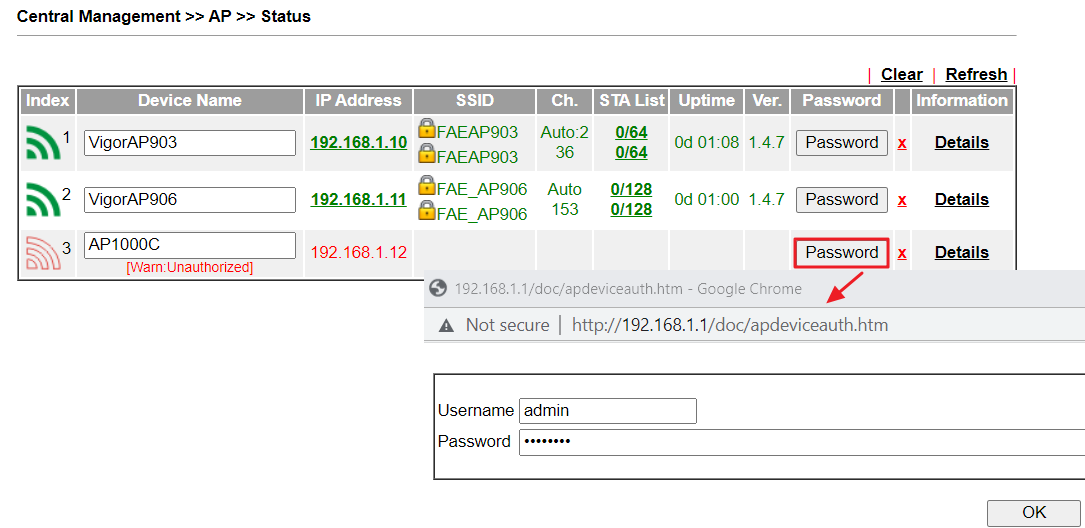Open IP address 192.168.1.10 link

(x=358, y=142)
